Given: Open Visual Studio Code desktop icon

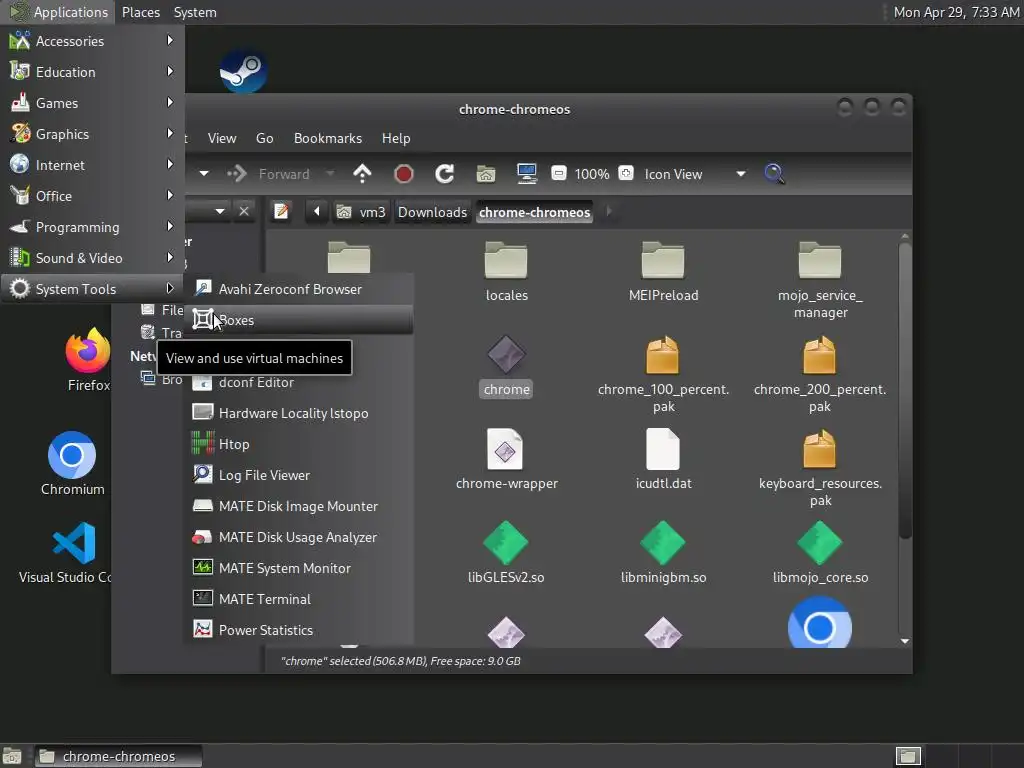Looking at the screenshot, I should 66,552.
